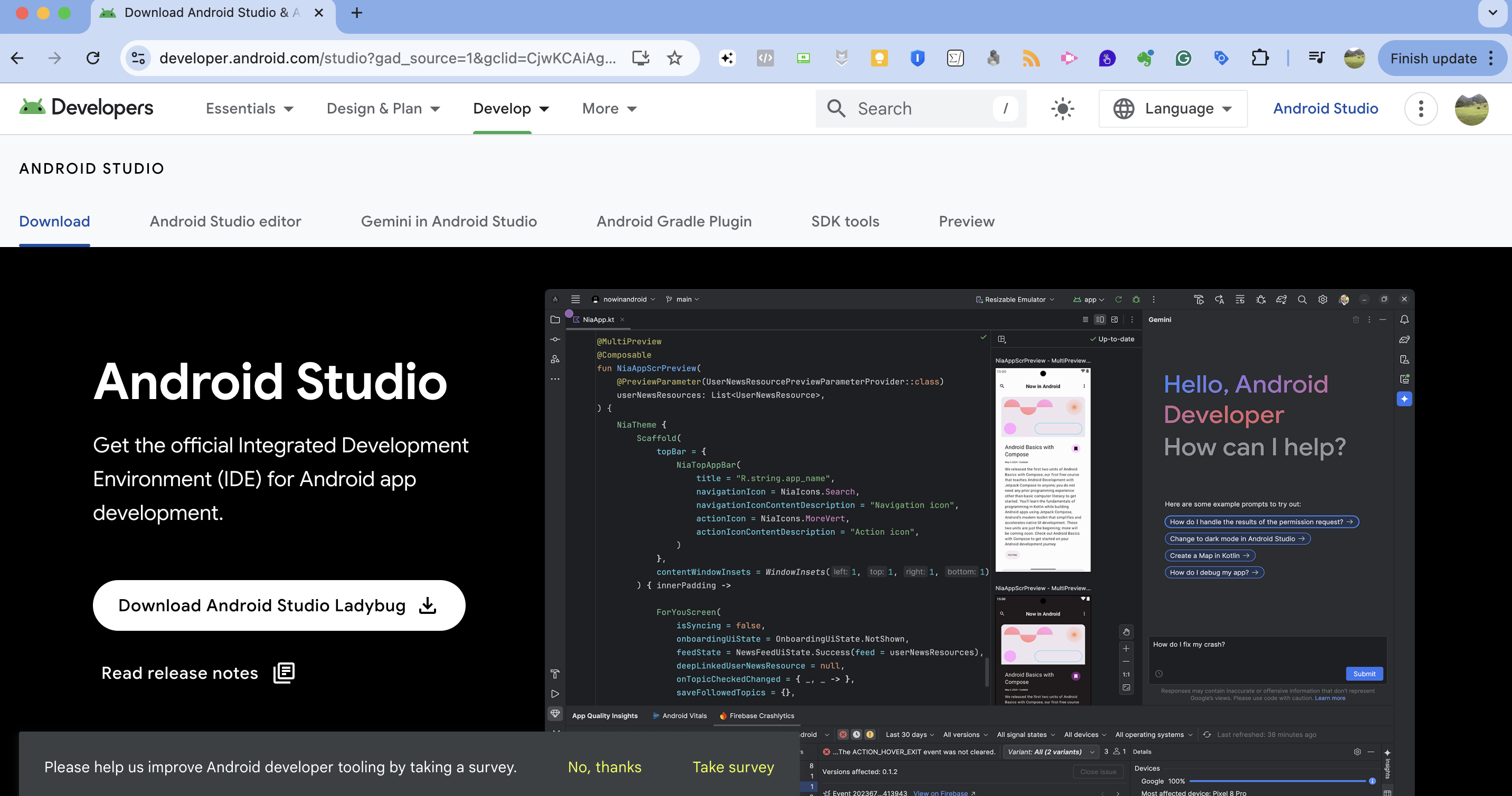Close the Download Android Studio browser tab
The image size is (1512, 796).
pos(319,13)
